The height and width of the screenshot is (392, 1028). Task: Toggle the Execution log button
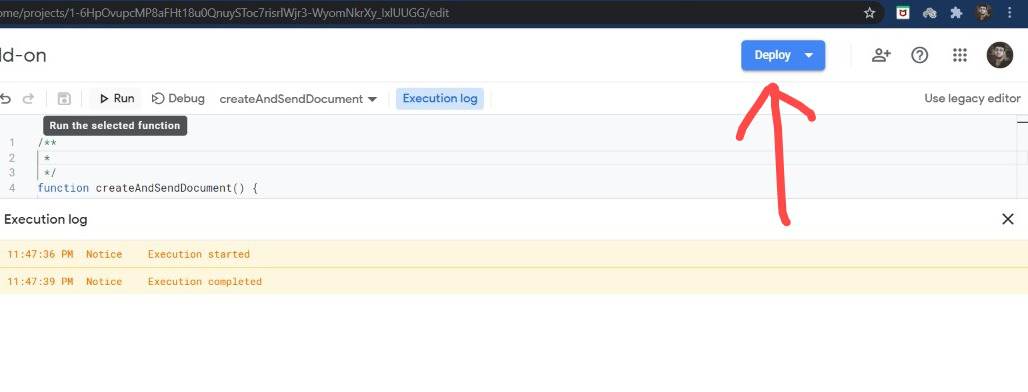440,99
